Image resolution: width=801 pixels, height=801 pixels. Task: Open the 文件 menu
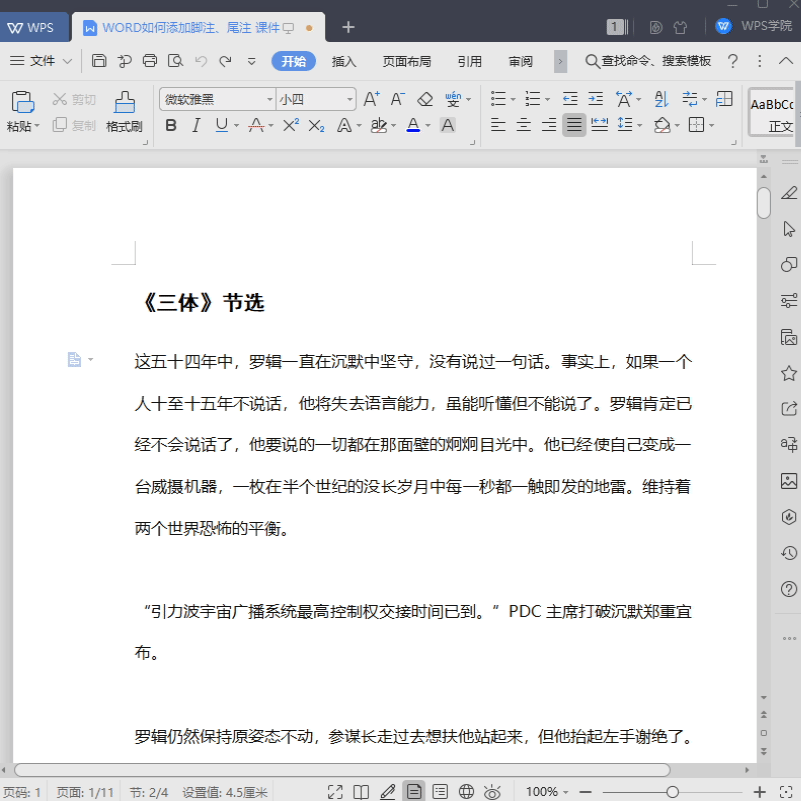click(40, 61)
